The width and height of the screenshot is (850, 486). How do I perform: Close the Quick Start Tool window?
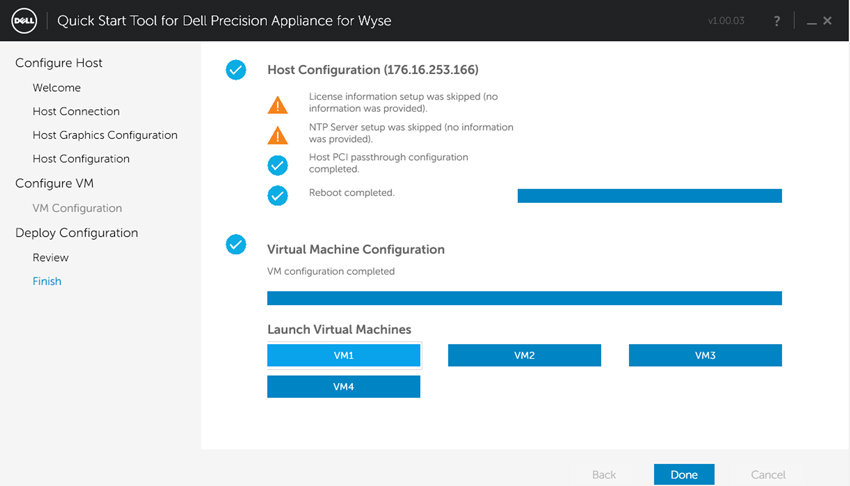(x=827, y=21)
